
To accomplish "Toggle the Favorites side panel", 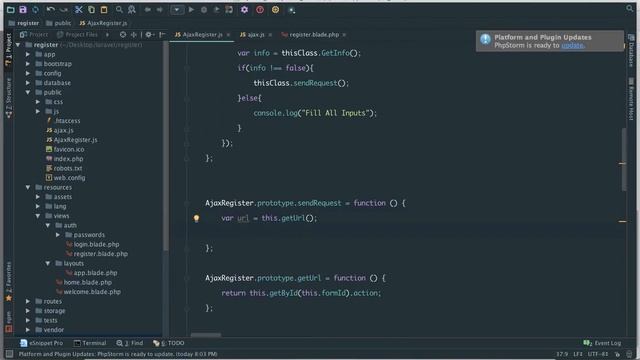I will point(9,282).
